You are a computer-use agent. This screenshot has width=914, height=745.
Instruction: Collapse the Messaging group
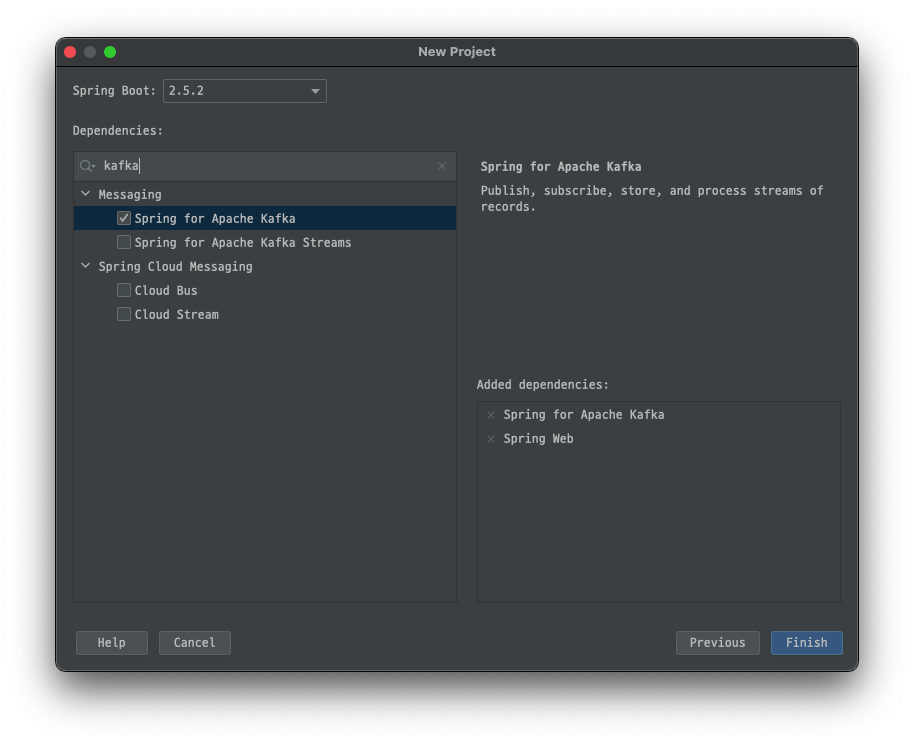(86, 194)
